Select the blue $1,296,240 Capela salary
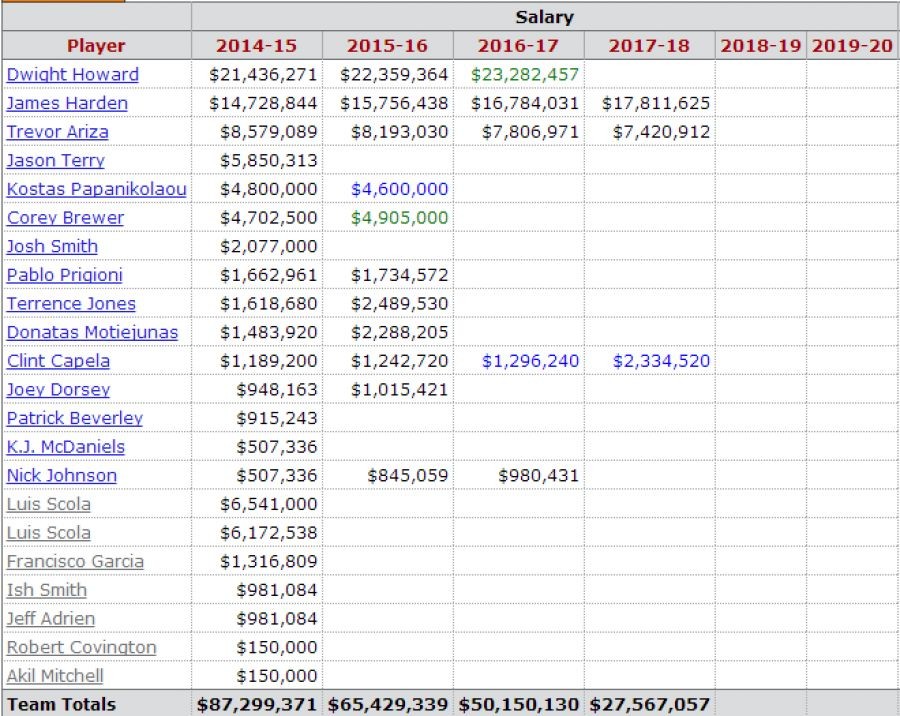This screenshot has height=716, width=900. click(530, 361)
